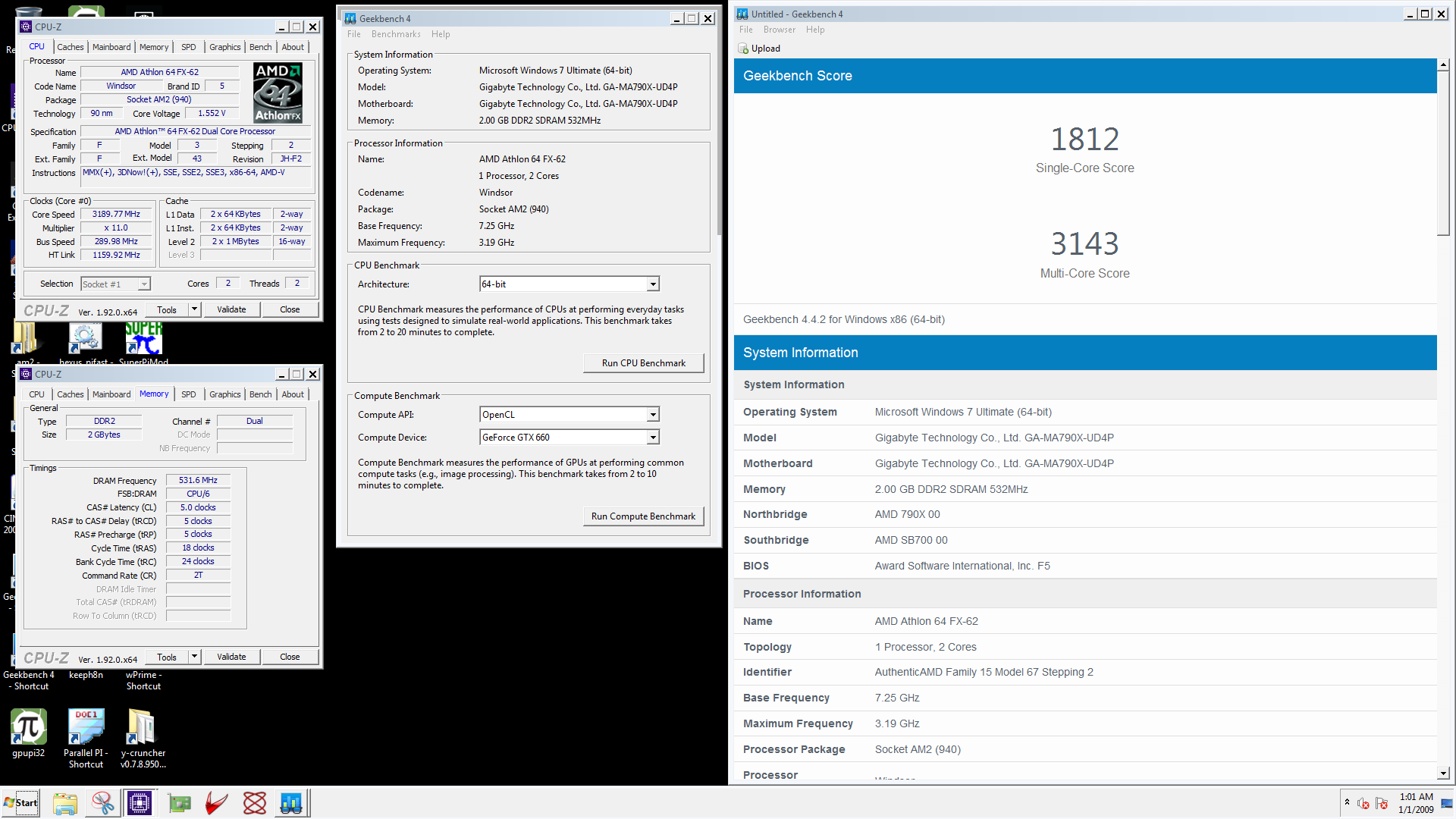Screen dimensions: 1456x819
Task: Open the Windows Explorer taskbar icon
Action: point(65,803)
